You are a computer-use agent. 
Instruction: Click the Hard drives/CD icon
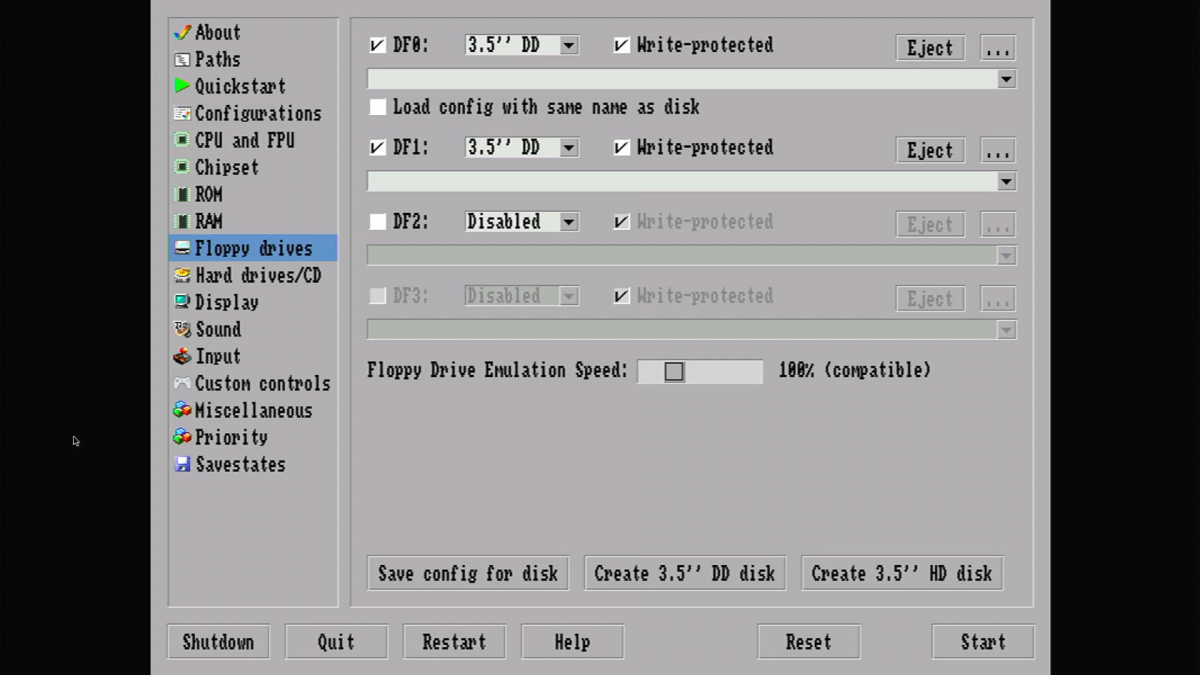pyautogui.click(x=182, y=275)
